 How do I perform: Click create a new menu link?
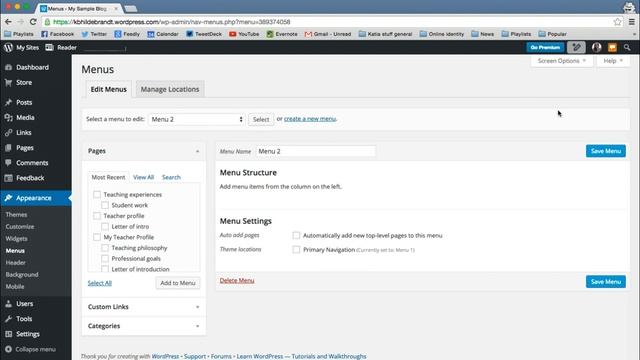coord(310,119)
